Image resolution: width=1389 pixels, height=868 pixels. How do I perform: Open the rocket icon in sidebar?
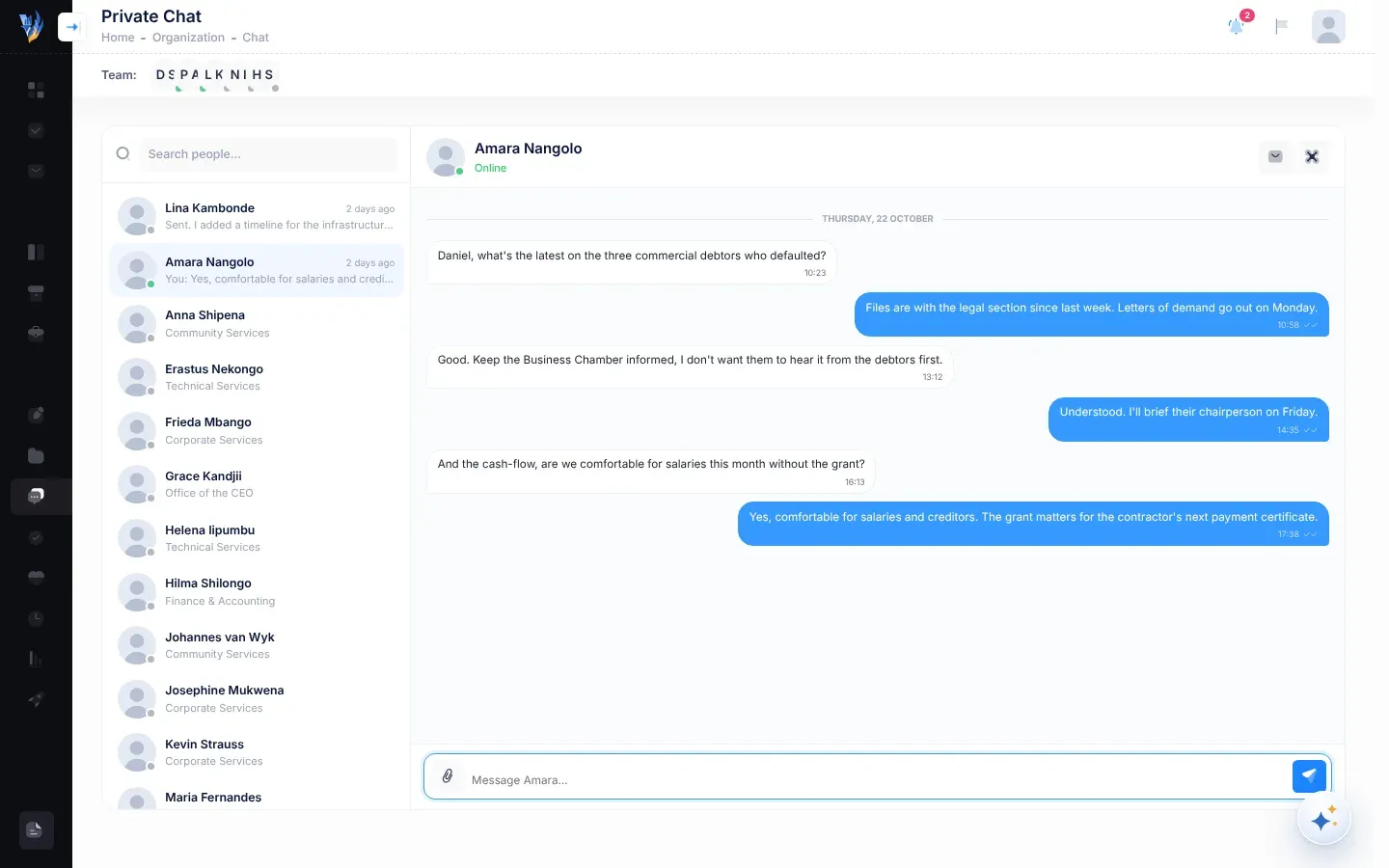pyautogui.click(x=36, y=699)
